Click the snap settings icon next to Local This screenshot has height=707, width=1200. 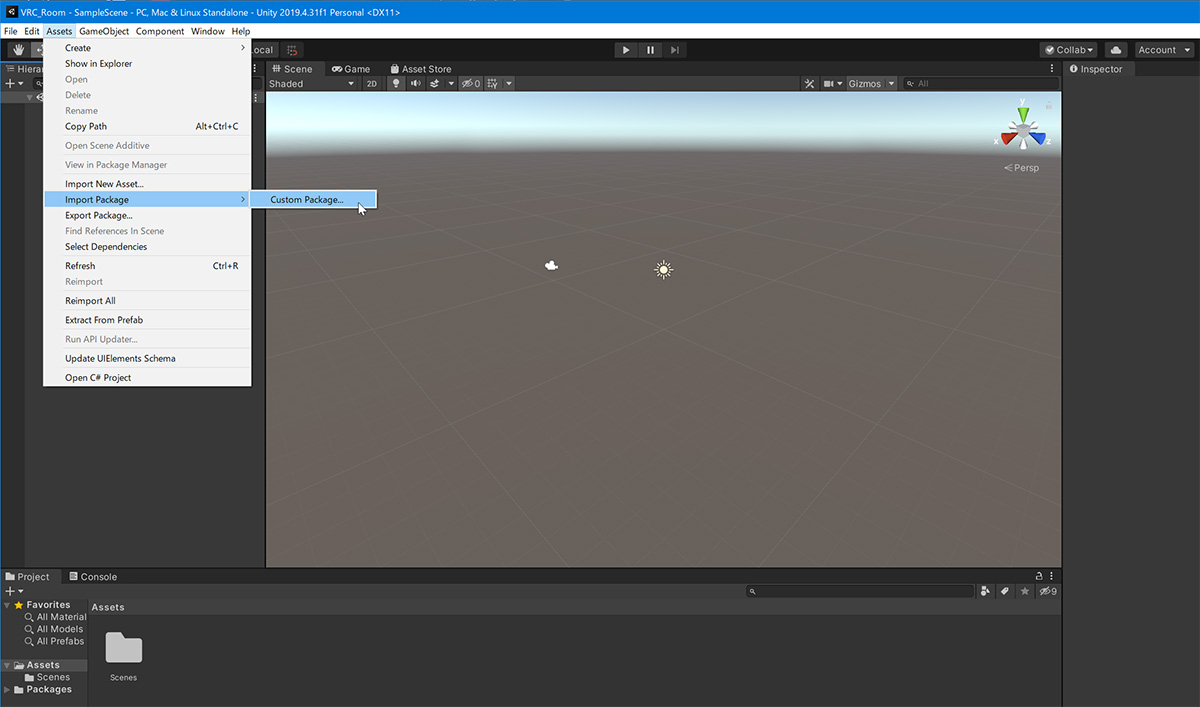pos(291,50)
